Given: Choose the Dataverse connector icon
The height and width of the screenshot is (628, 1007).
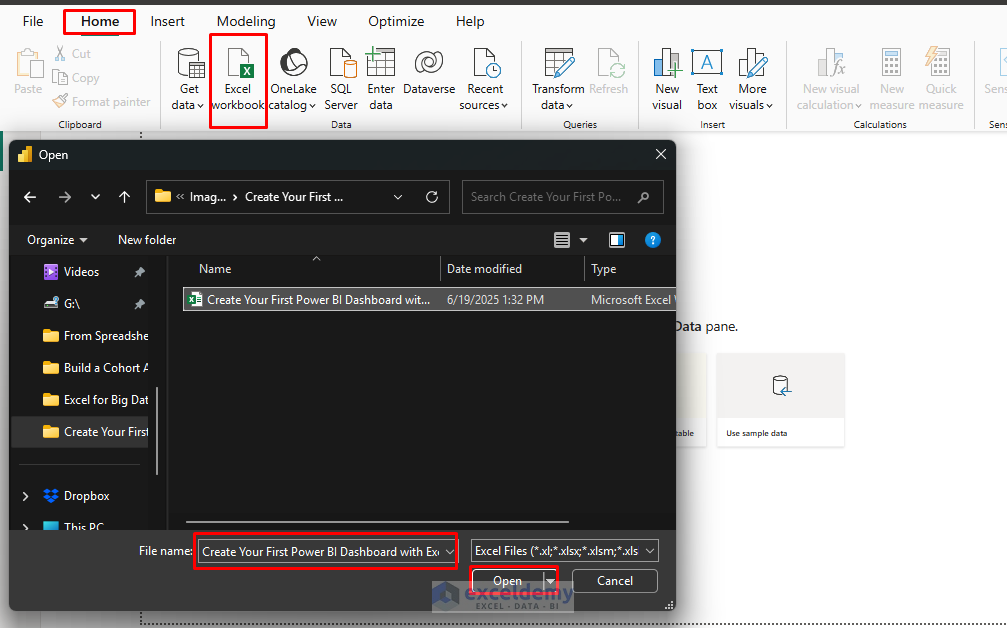Looking at the screenshot, I should pos(429,63).
